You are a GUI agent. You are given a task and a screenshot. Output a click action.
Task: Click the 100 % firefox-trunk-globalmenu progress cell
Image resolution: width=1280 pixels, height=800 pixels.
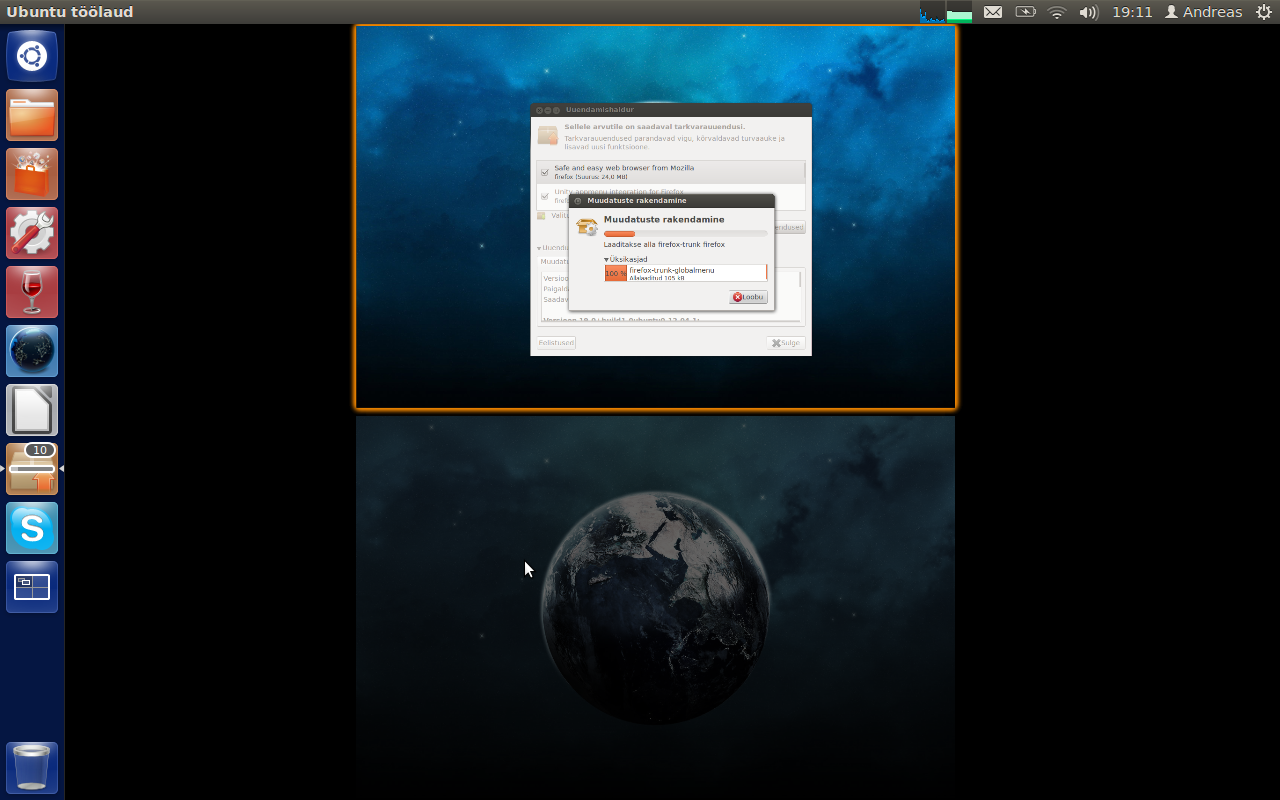coord(616,273)
